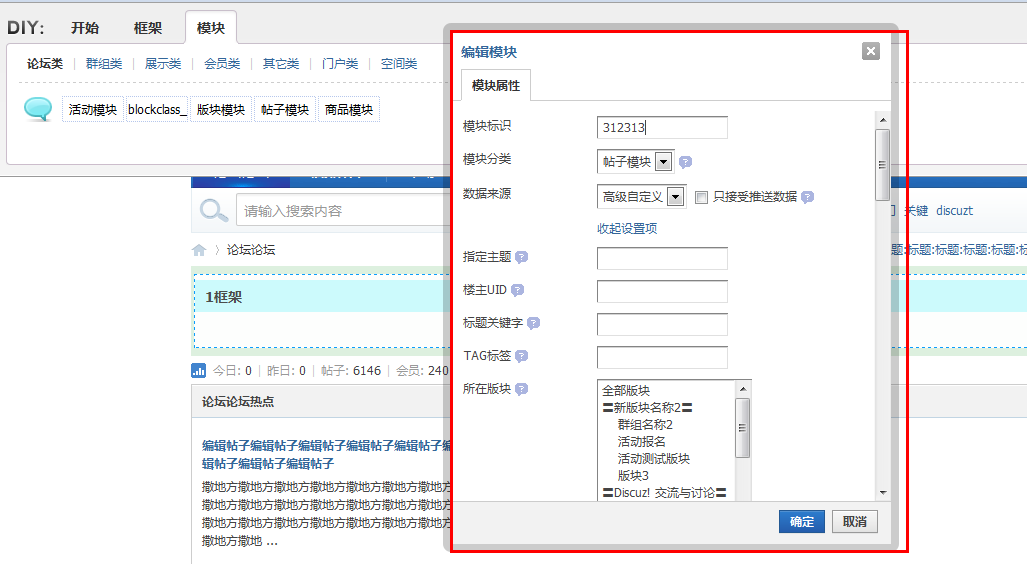Image resolution: width=1027 pixels, height=564 pixels.
Task: Choose the 展示类 category
Action: click(163, 64)
